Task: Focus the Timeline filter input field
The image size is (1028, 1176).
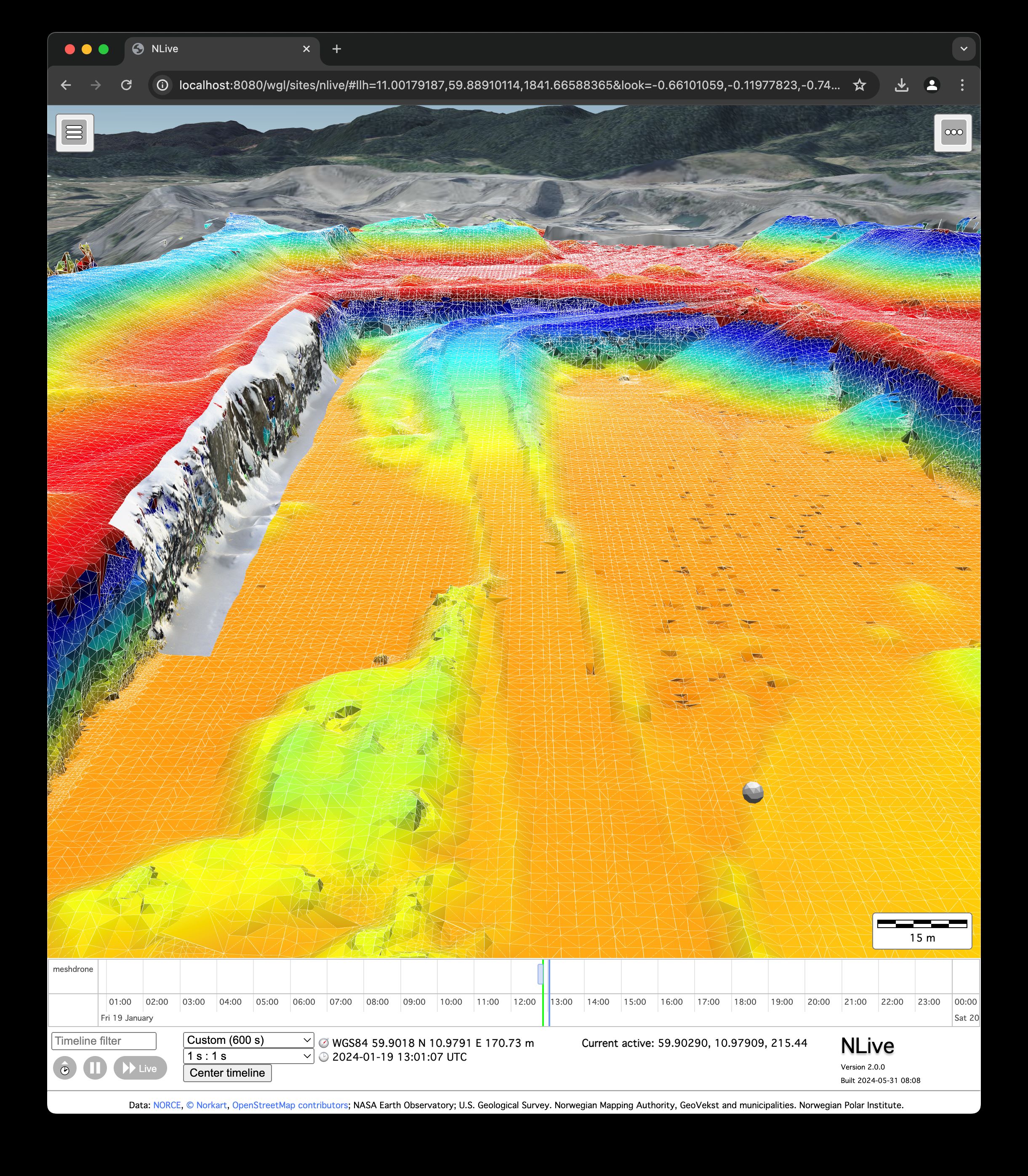Action: [x=104, y=1041]
